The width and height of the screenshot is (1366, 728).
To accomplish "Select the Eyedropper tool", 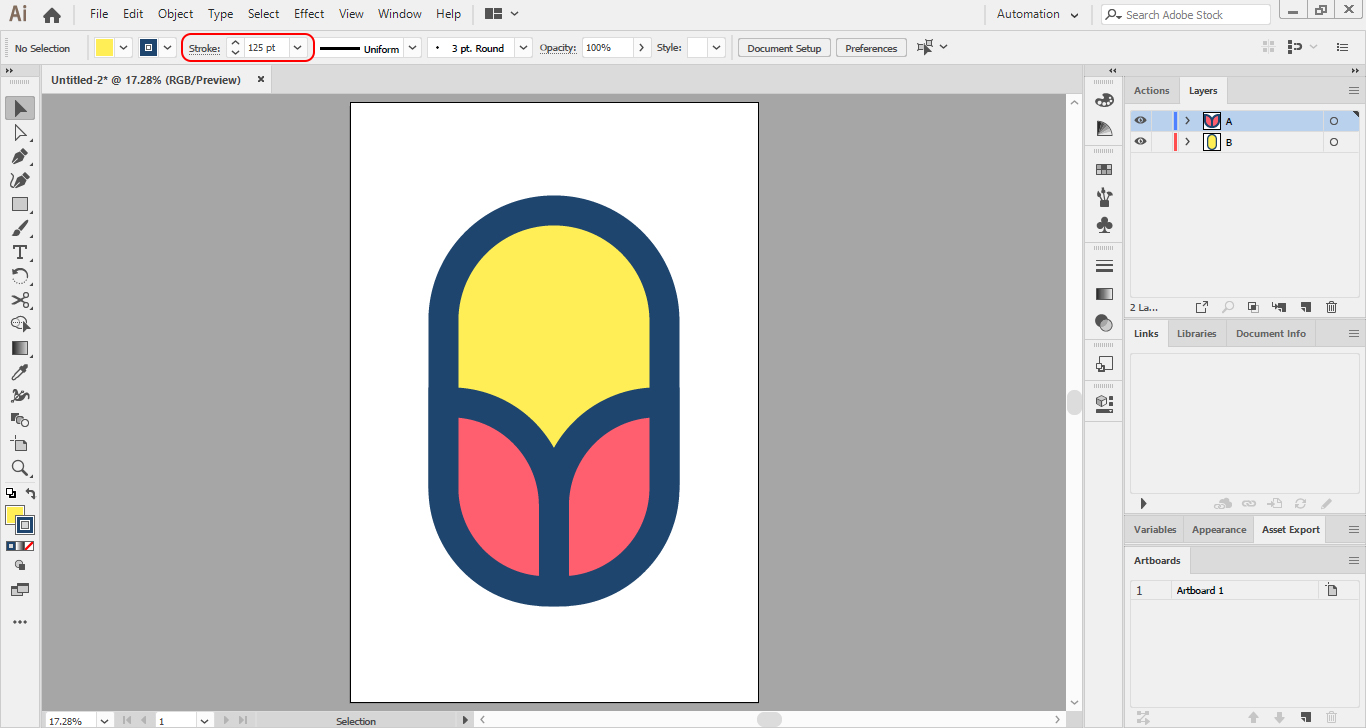I will pos(20,372).
